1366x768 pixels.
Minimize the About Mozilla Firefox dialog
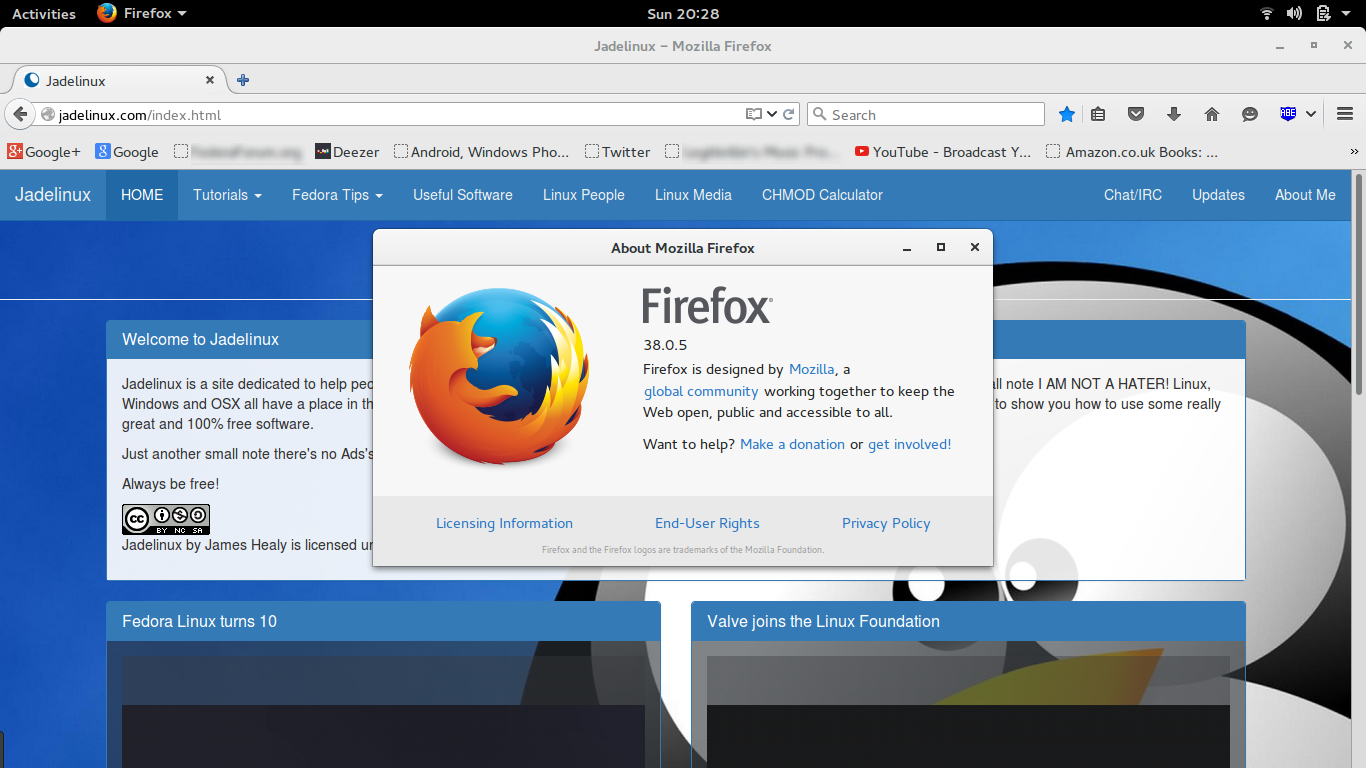(x=907, y=247)
